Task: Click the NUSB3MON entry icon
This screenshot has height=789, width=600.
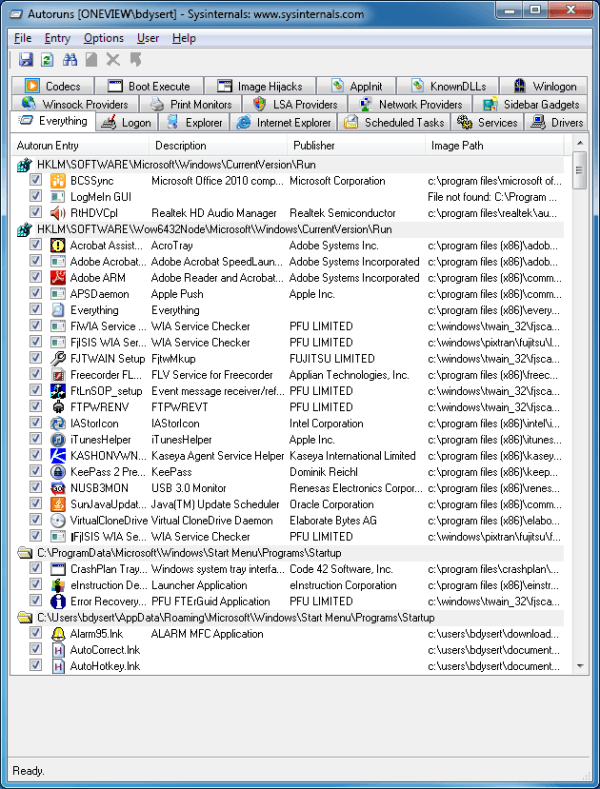Action: coord(58,488)
